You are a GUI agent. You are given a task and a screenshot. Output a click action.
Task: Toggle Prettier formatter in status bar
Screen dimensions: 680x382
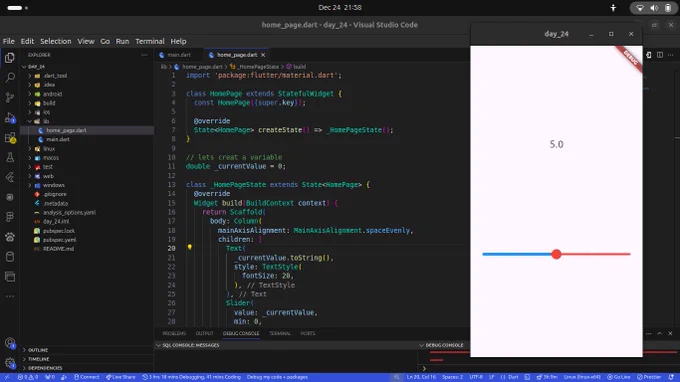(x=649, y=377)
